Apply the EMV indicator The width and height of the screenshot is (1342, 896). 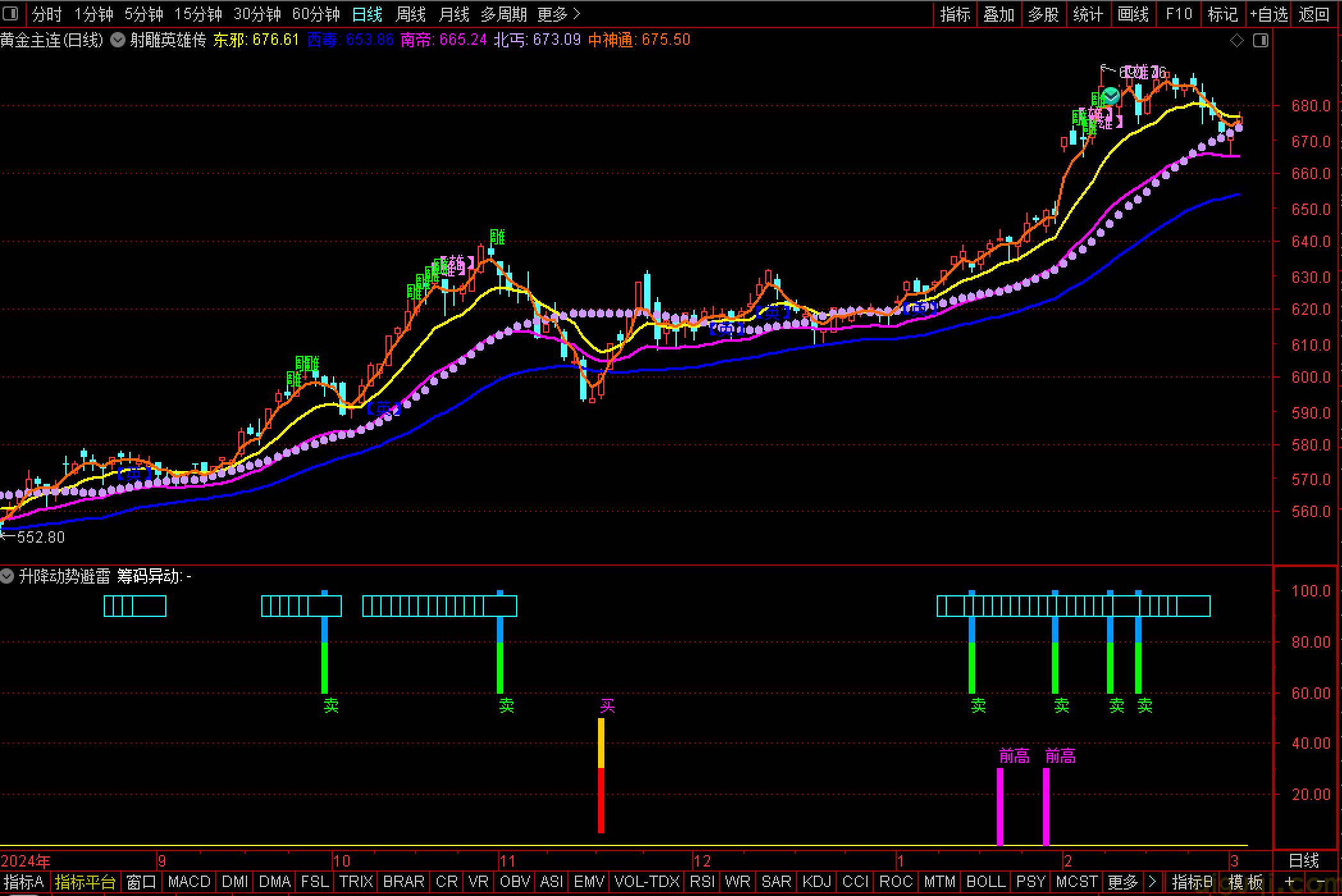click(x=589, y=882)
